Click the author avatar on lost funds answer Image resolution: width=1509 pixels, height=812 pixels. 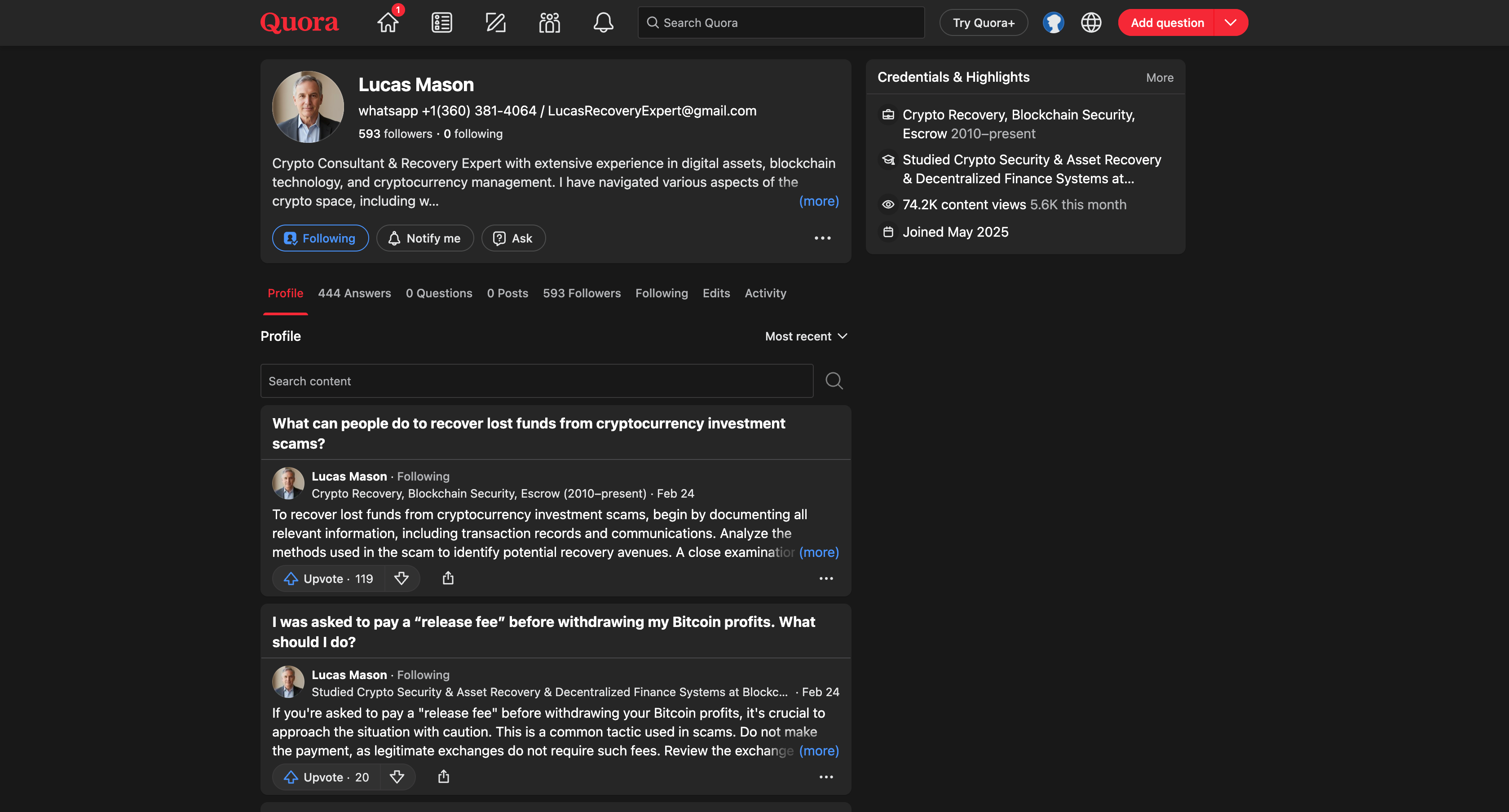[288, 483]
